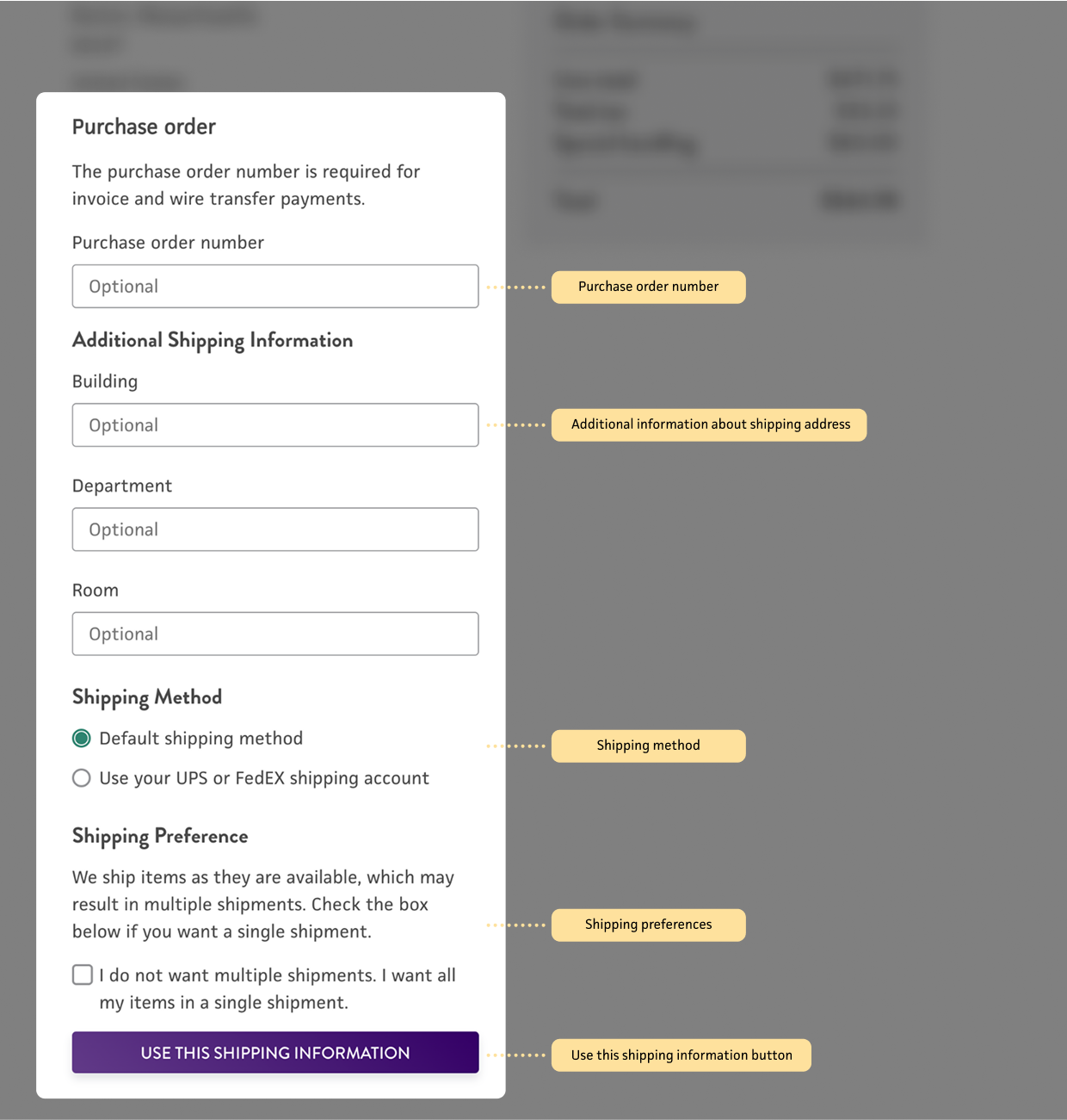The width and height of the screenshot is (1067, 1120).
Task: Click the Additional Shipping Information heading
Action: point(213,341)
